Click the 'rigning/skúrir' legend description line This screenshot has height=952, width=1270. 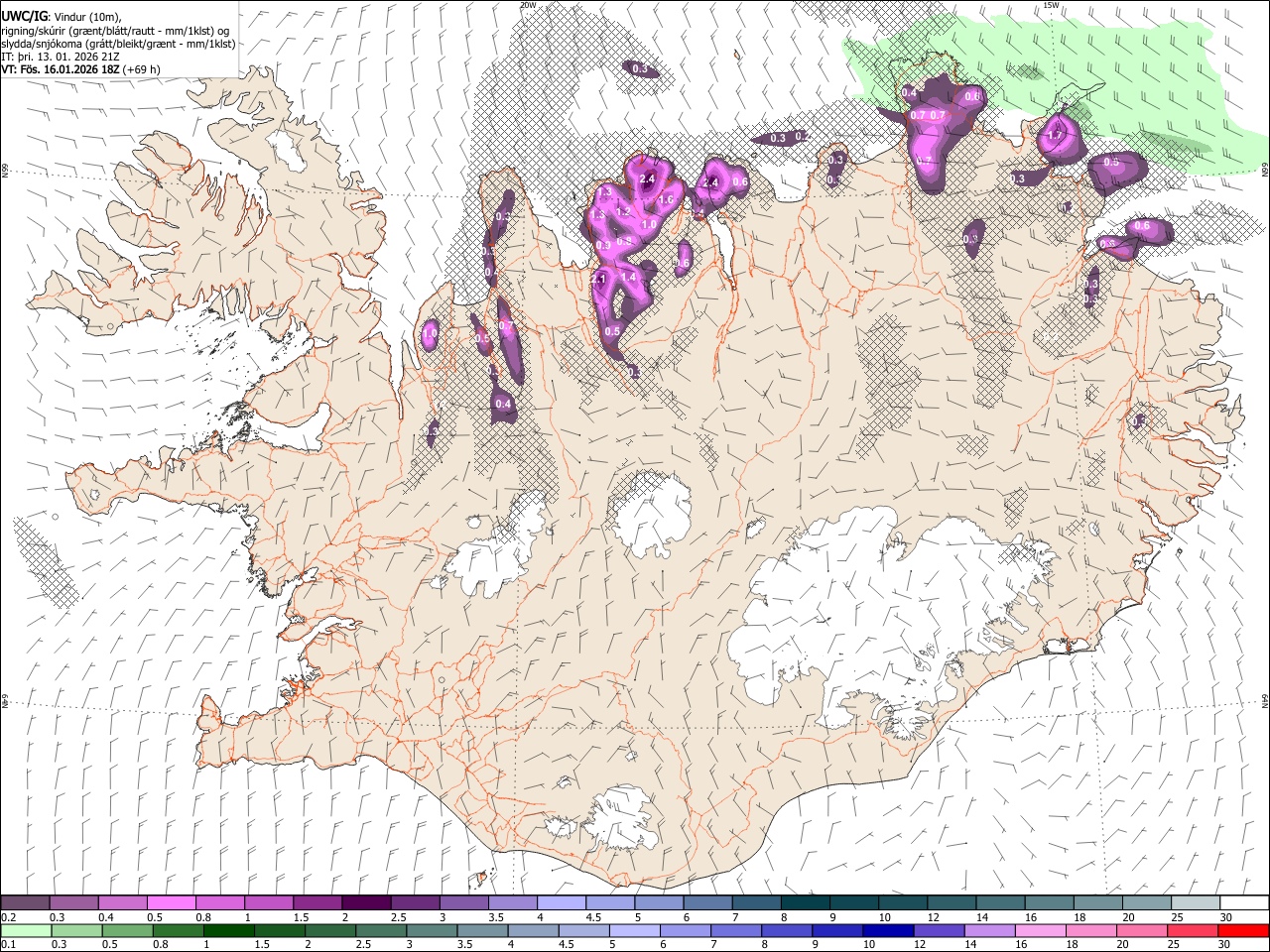(x=114, y=30)
